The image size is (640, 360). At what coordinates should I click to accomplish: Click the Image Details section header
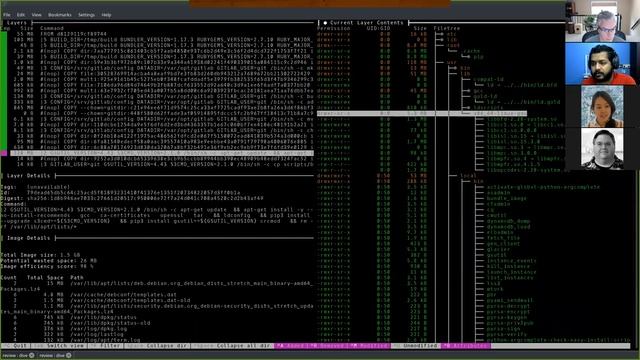coord(28,238)
